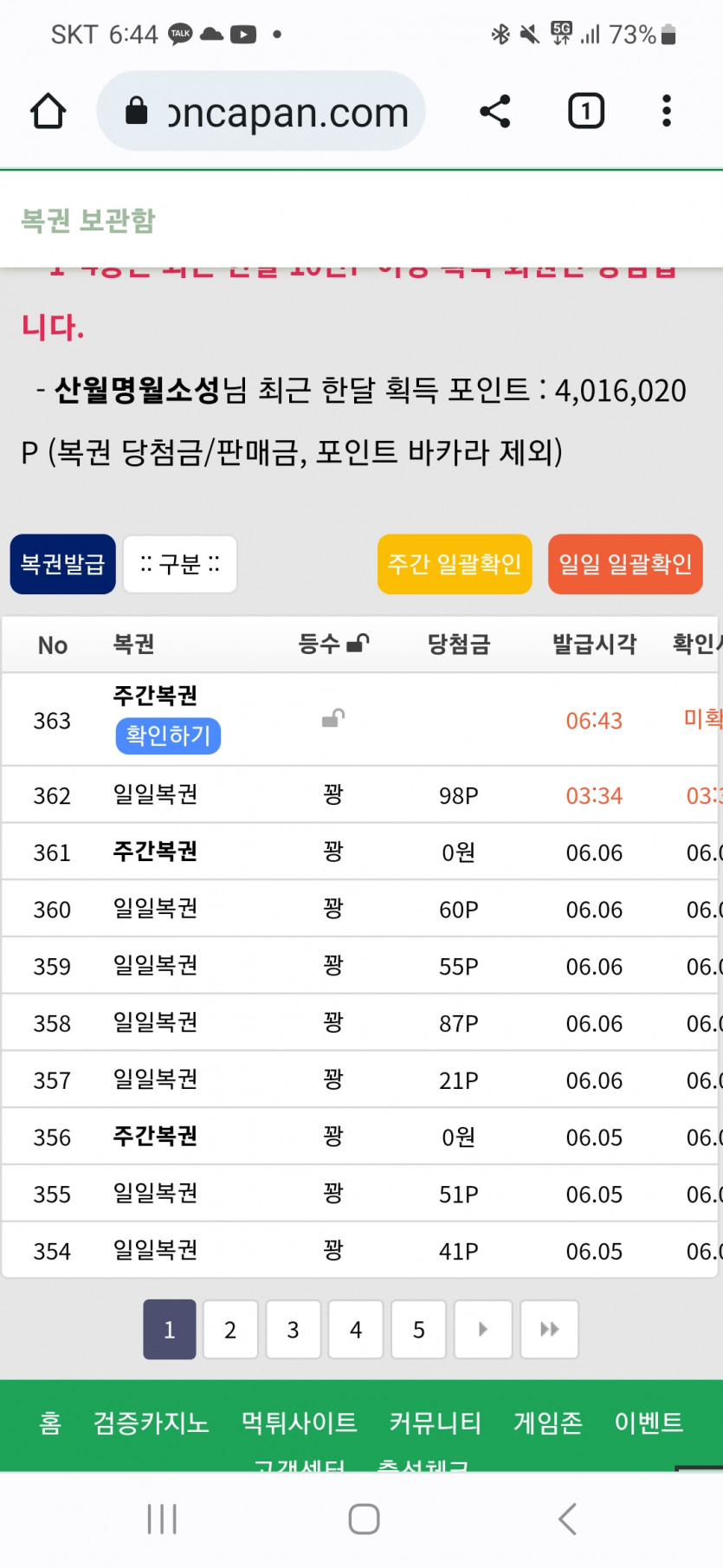Tap the padlock site security icon
Viewport: 723px width, 1568px height.
137,111
